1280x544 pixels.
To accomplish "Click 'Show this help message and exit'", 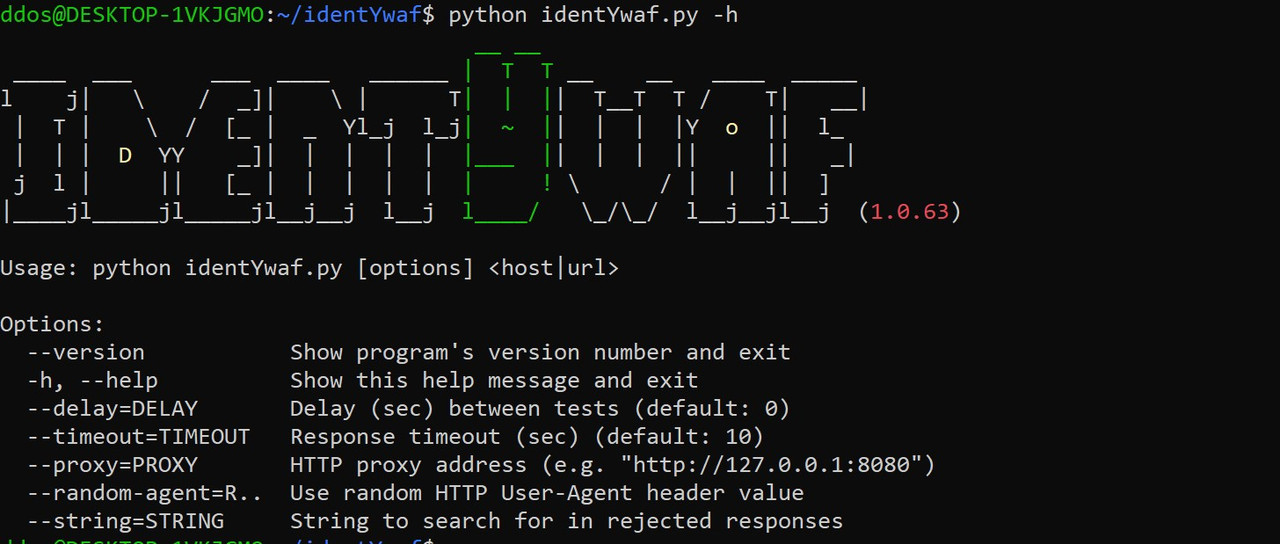I will click(494, 380).
